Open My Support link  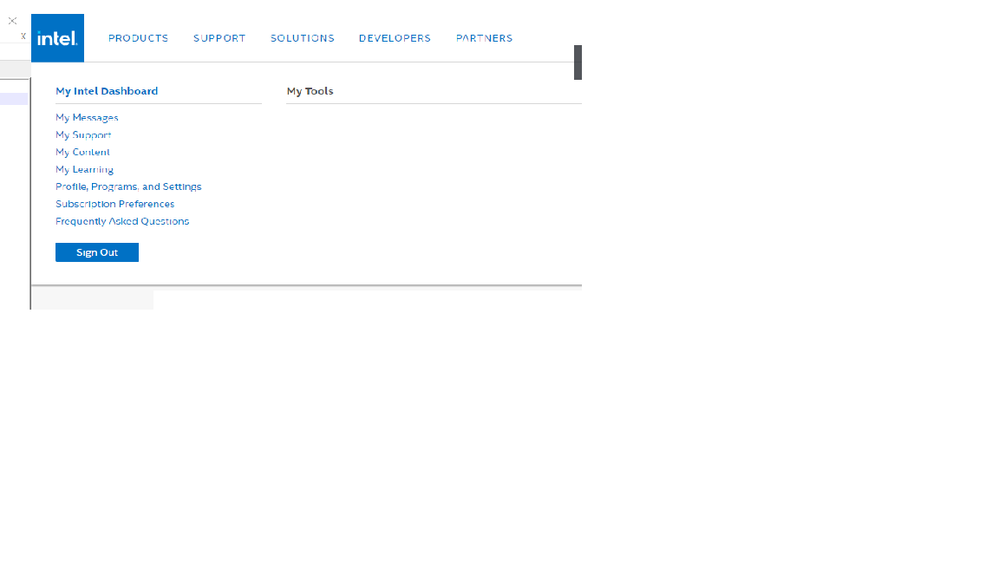83,135
